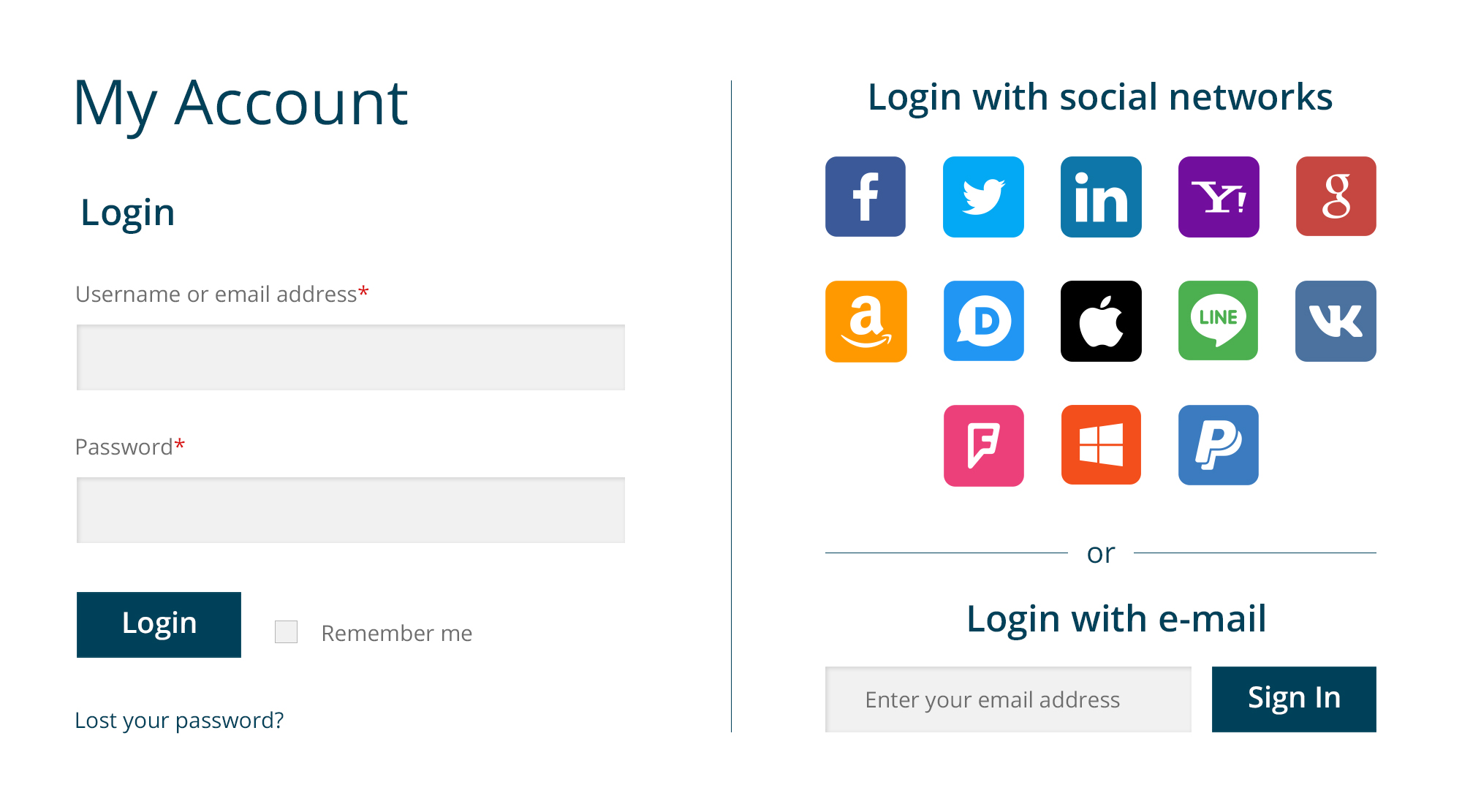Sign in using the LinkedIn icon
Image resolution: width=1462 pixels, height=812 pixels.
tap(1100, 196)
